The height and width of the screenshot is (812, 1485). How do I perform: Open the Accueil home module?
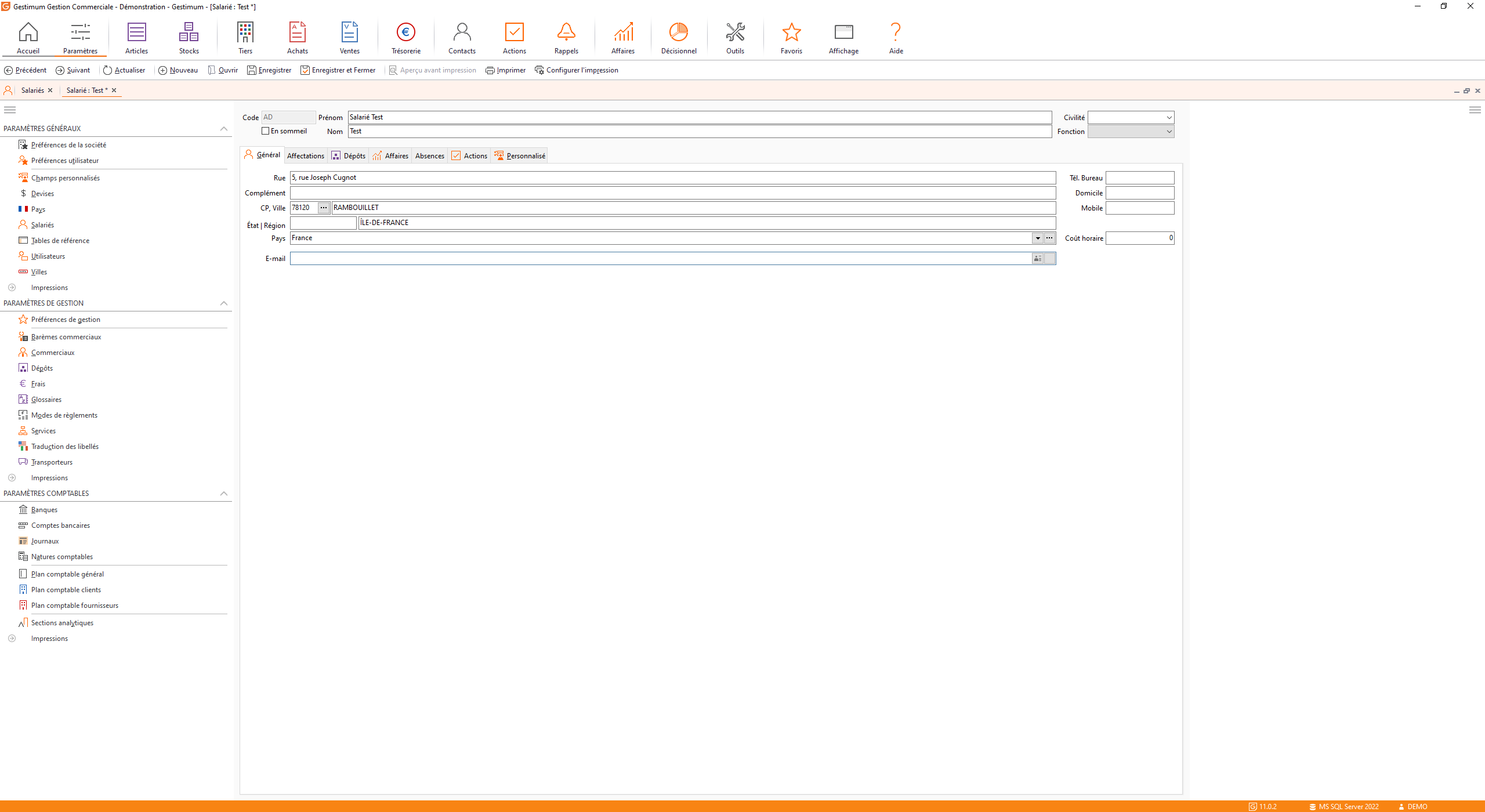pyautogui.click(x=28, y=38)
